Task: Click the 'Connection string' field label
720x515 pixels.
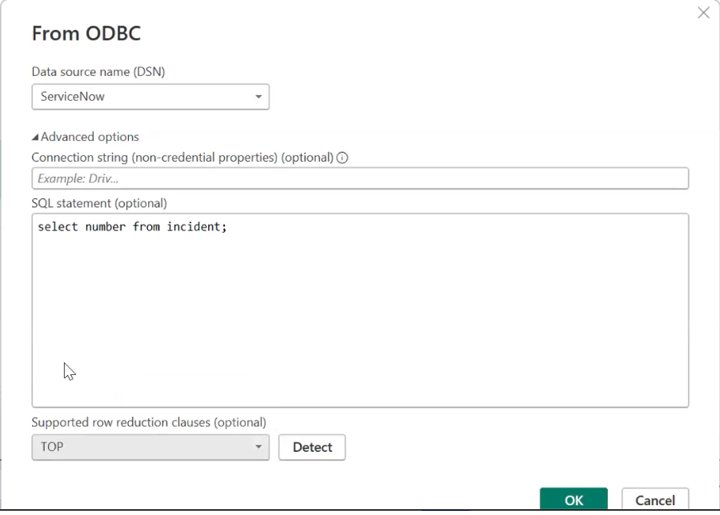Action: (x=182, y=157)
